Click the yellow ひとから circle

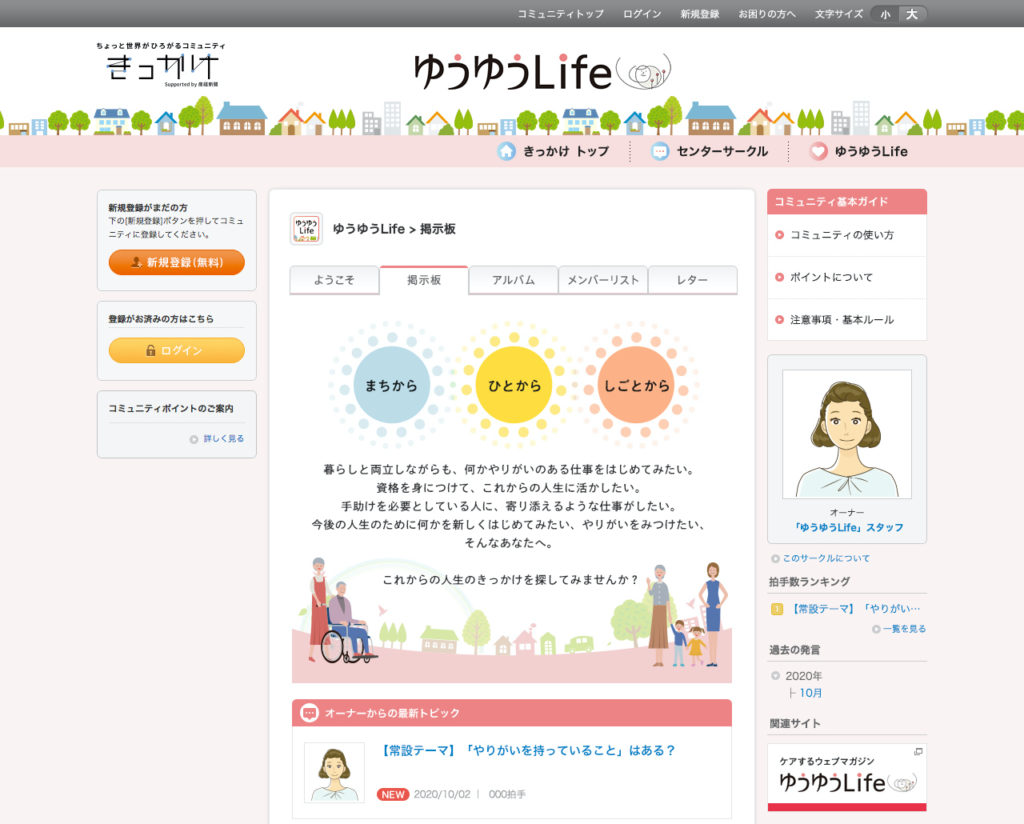(x=514, y=385)
